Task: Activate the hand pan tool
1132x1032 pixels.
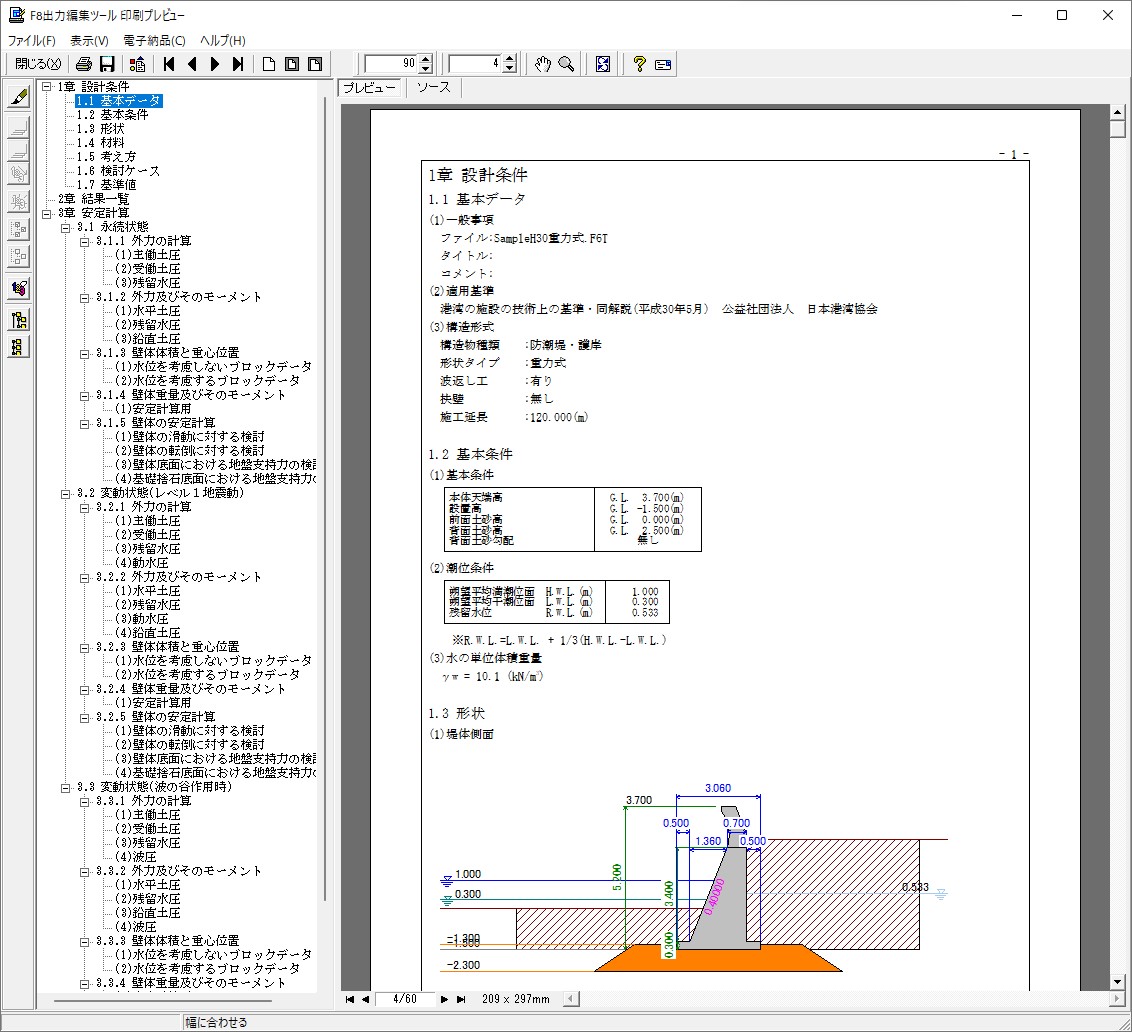Action: pos(543,64)
